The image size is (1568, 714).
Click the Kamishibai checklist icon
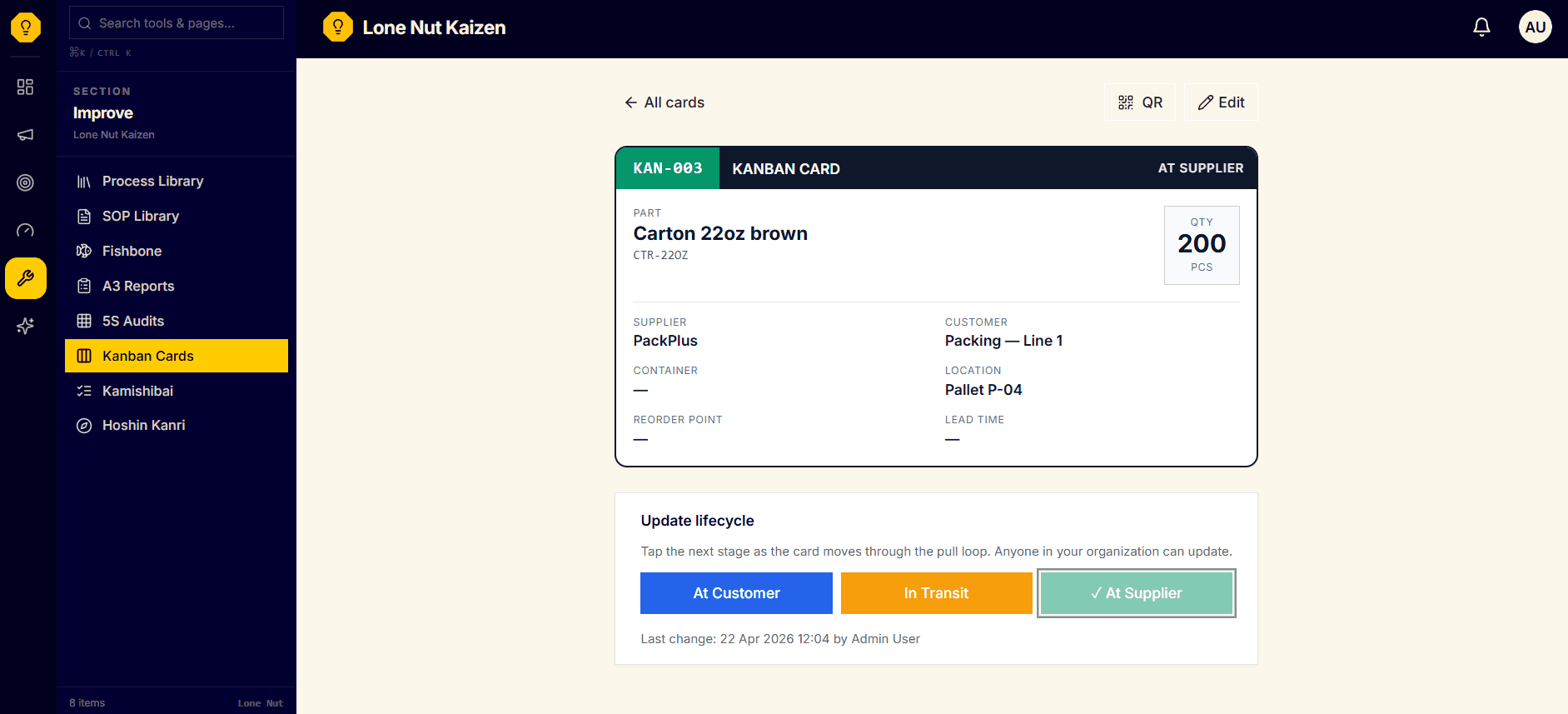[84, 391]
